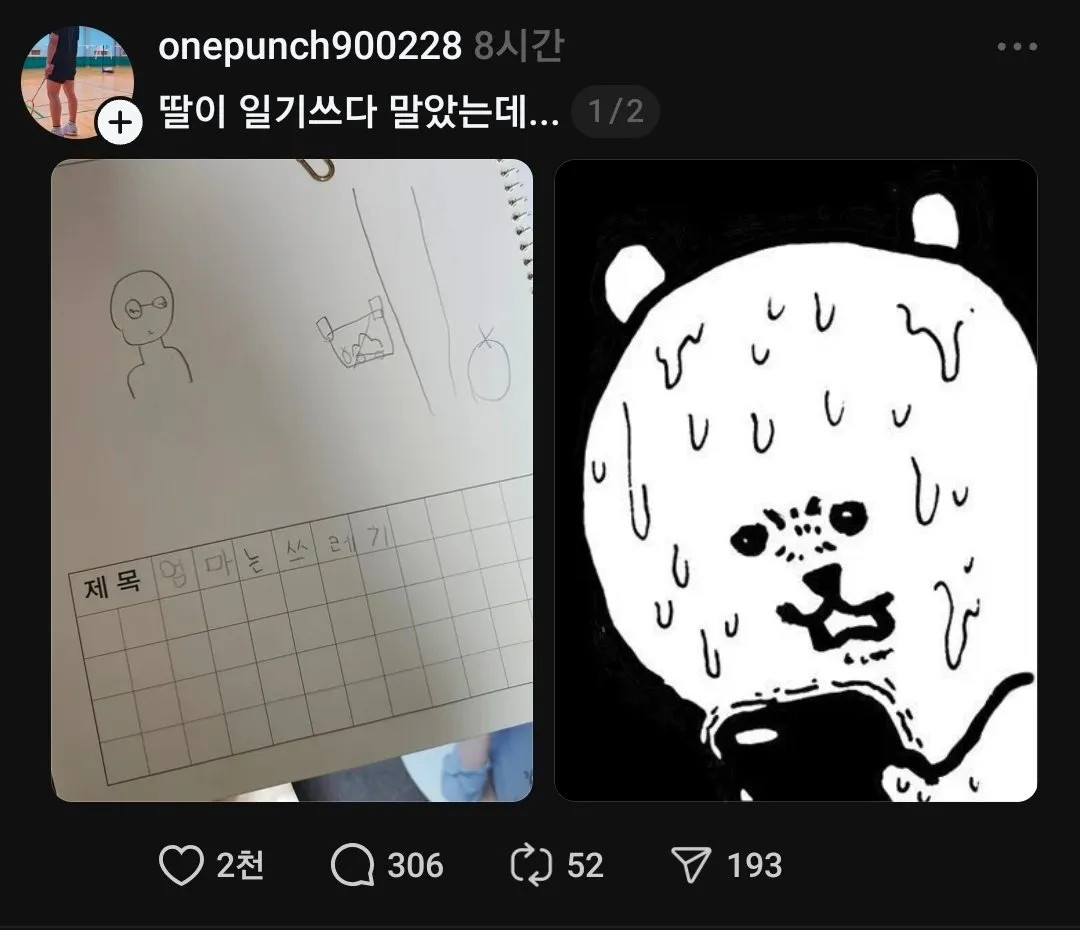View the 193 shares count
This screenshot has height=930, width=1080.
point(754,865)
